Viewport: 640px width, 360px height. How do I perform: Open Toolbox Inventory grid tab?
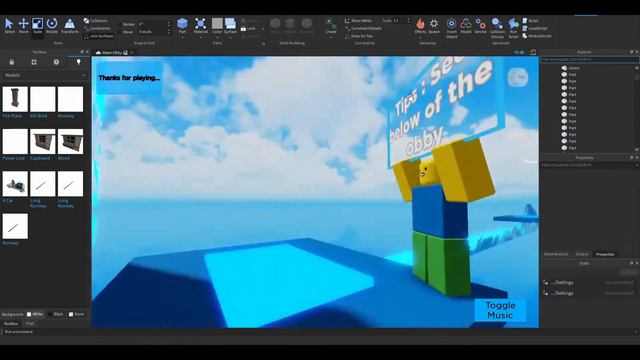pyautogui.click(x=34, y=62)
